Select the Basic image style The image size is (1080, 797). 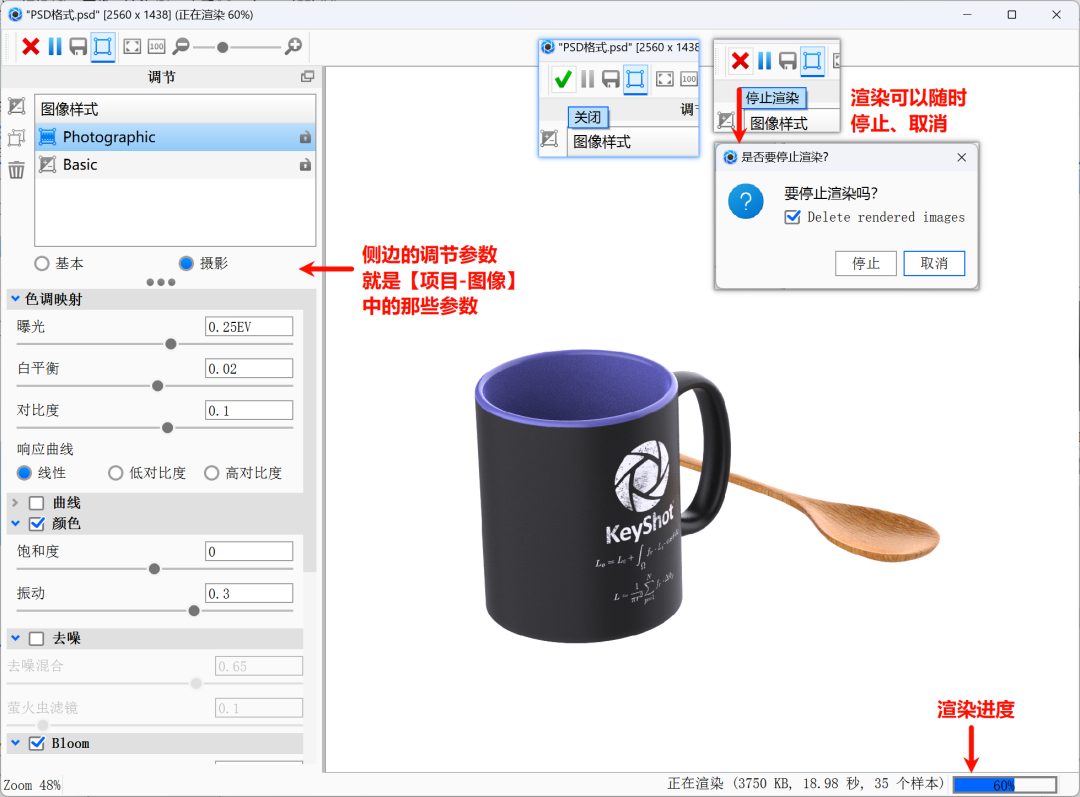point(175,165)
